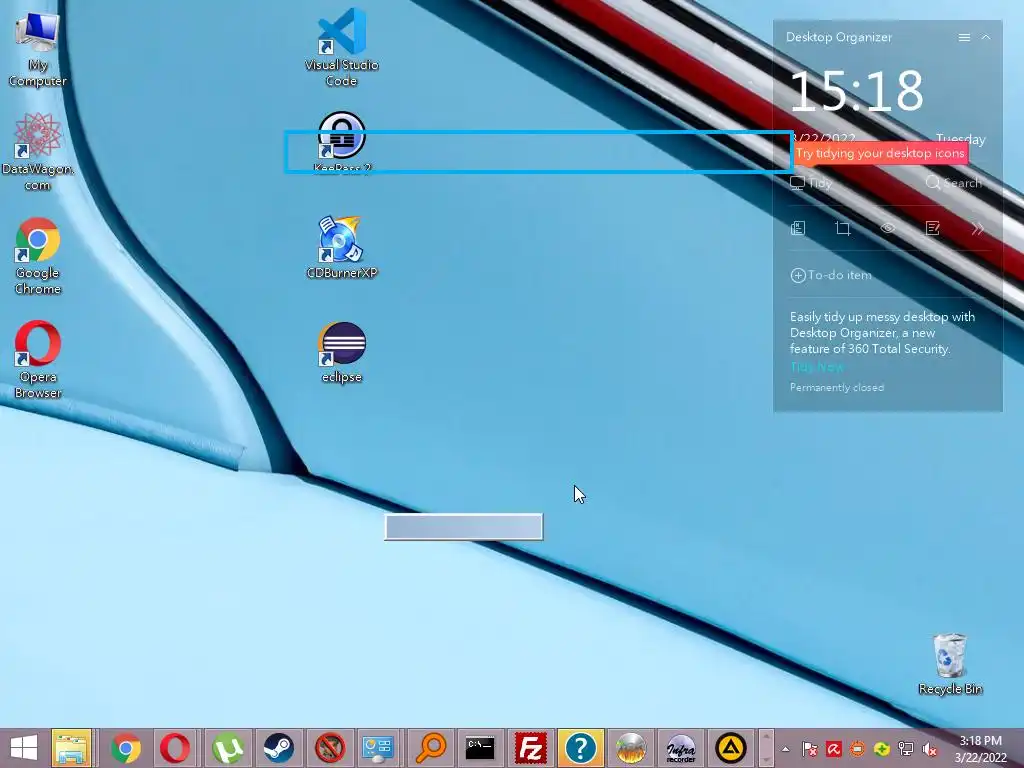The width and height of the screenshot is (1024, 768).
Task: Open the Windows Start button
Action: [24, 748]
